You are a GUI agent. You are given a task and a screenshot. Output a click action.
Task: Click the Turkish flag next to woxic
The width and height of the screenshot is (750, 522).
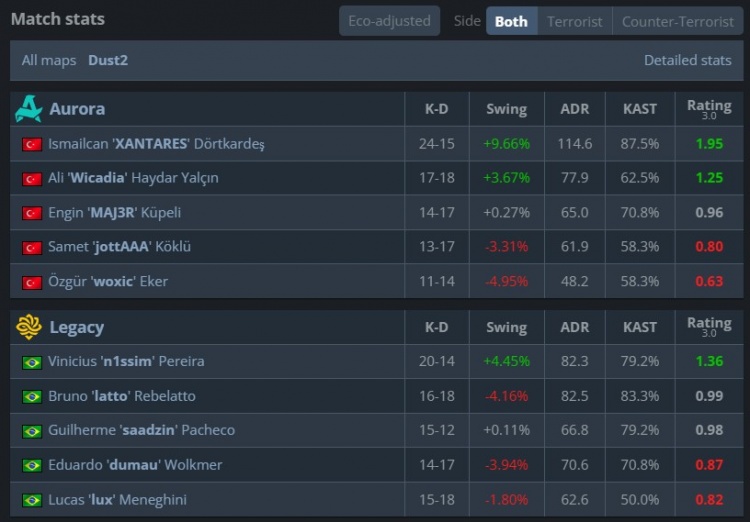pyautogui.click(x=32, y=282)
